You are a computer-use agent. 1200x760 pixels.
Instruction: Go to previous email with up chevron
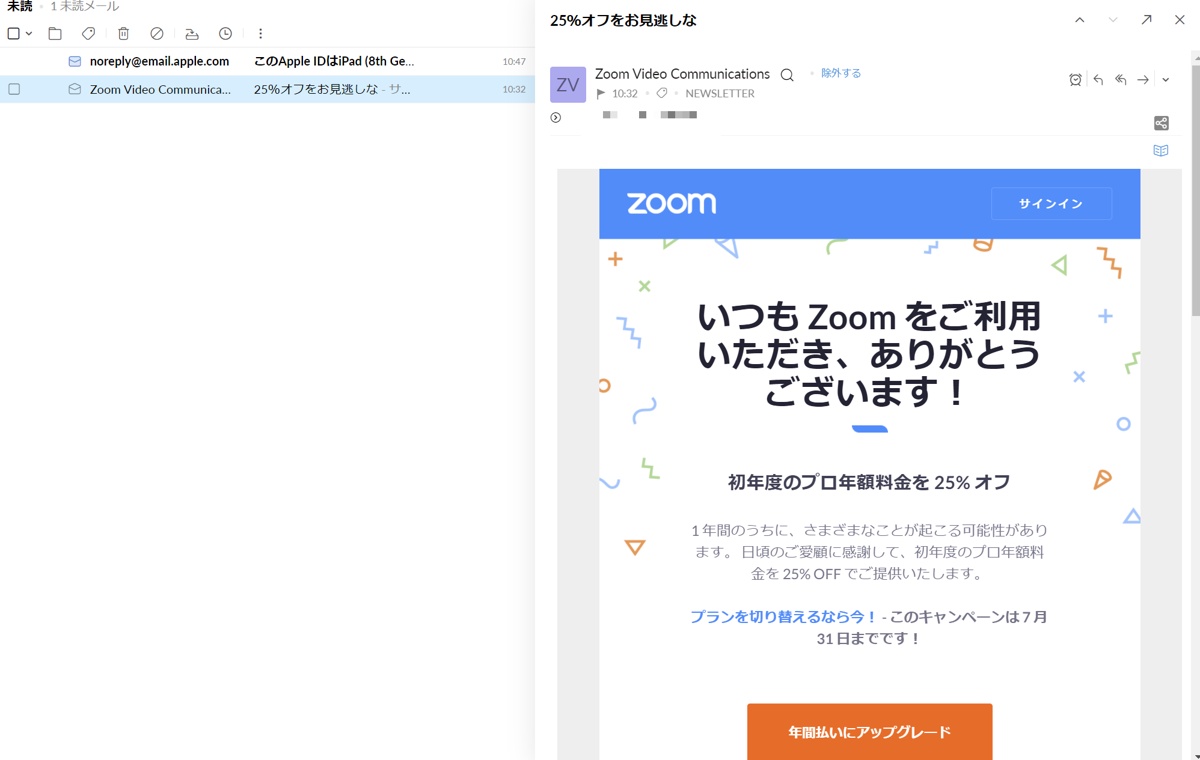click(1080, 20)
